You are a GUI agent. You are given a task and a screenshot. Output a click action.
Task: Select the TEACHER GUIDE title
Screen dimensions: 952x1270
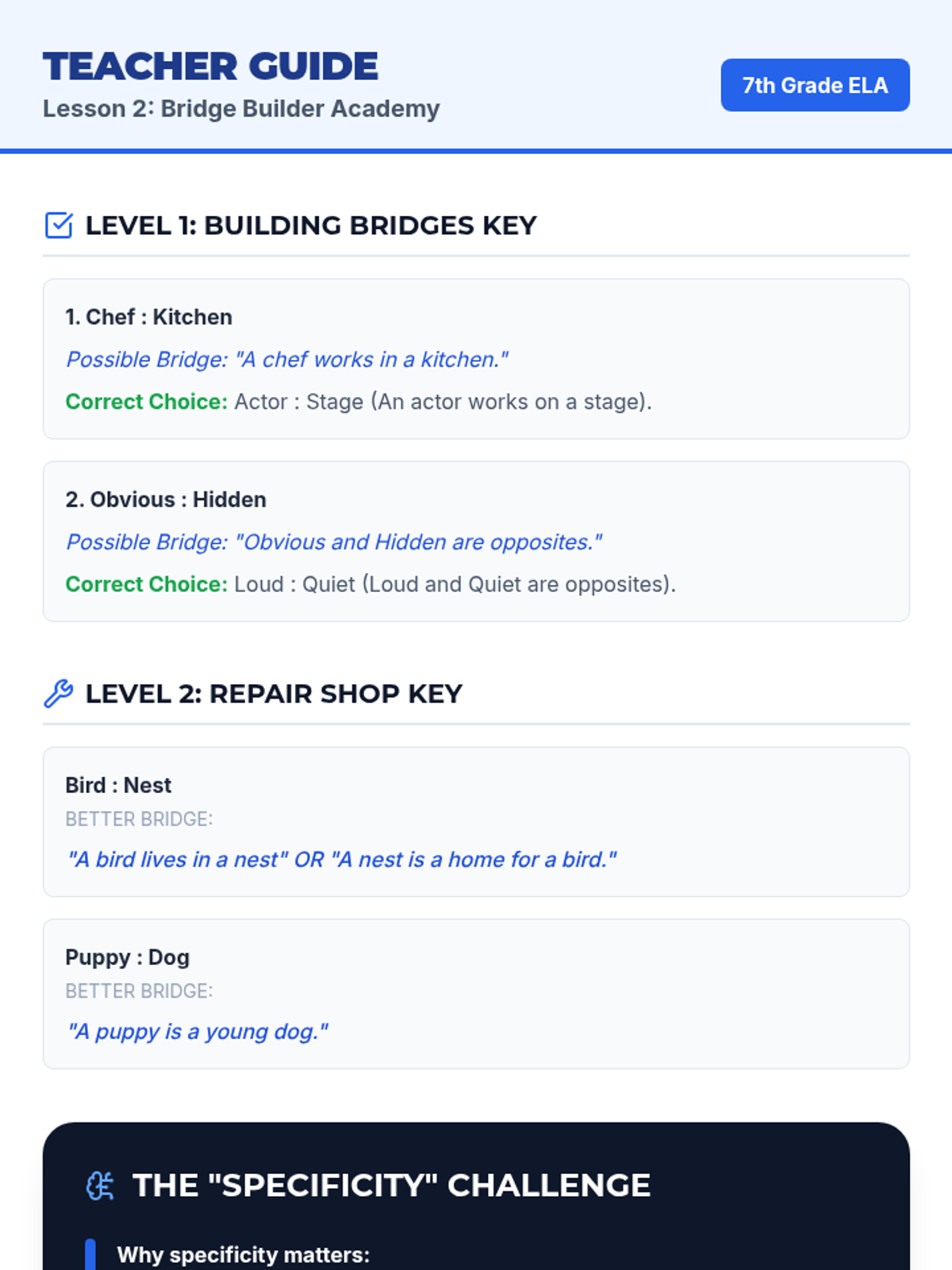click(210, 67)
